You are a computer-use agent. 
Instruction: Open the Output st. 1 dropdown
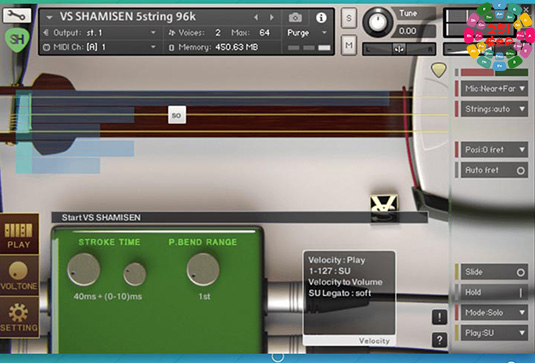100,33
